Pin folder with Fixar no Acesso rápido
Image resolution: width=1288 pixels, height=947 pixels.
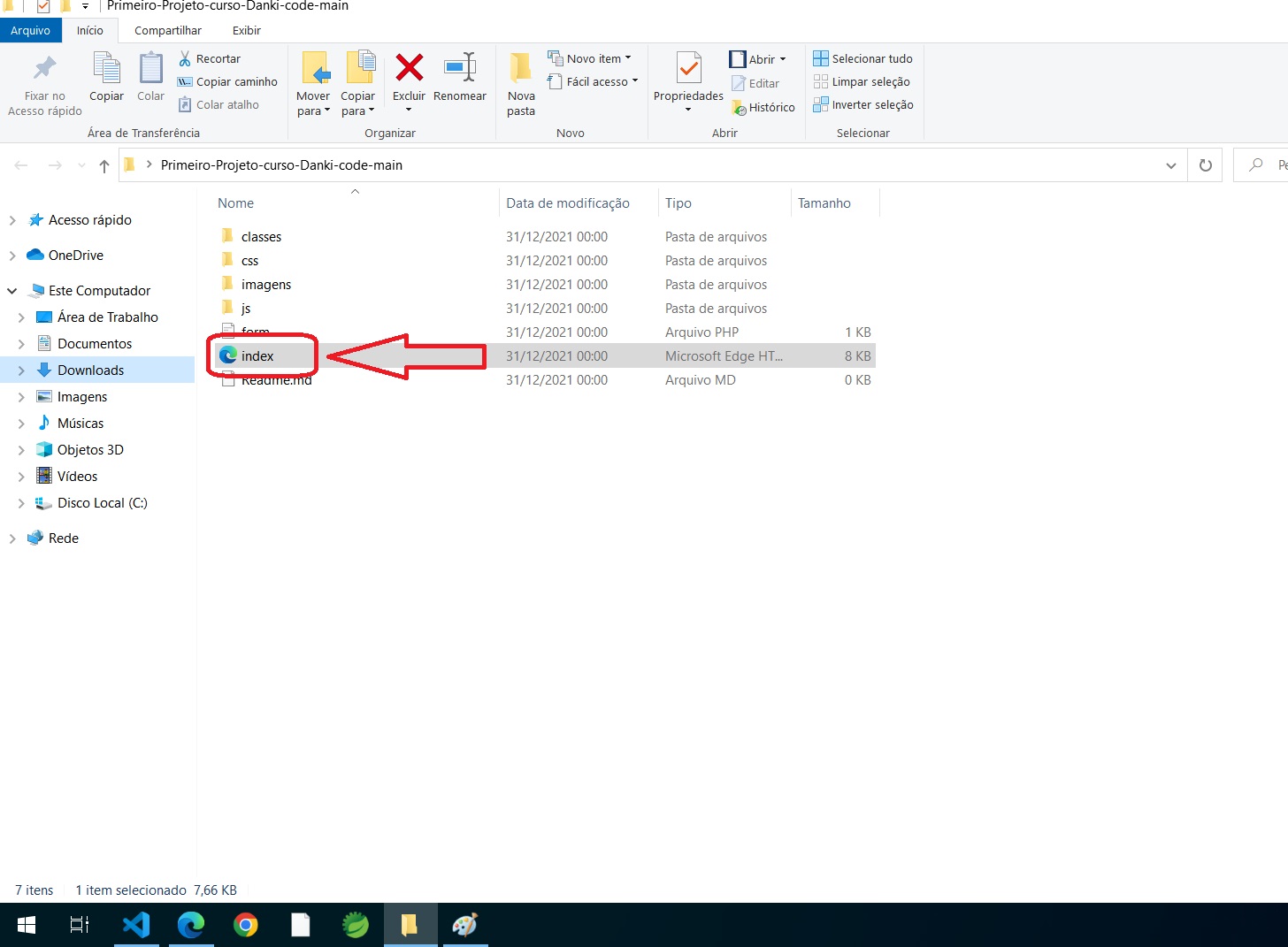(45, 85)
